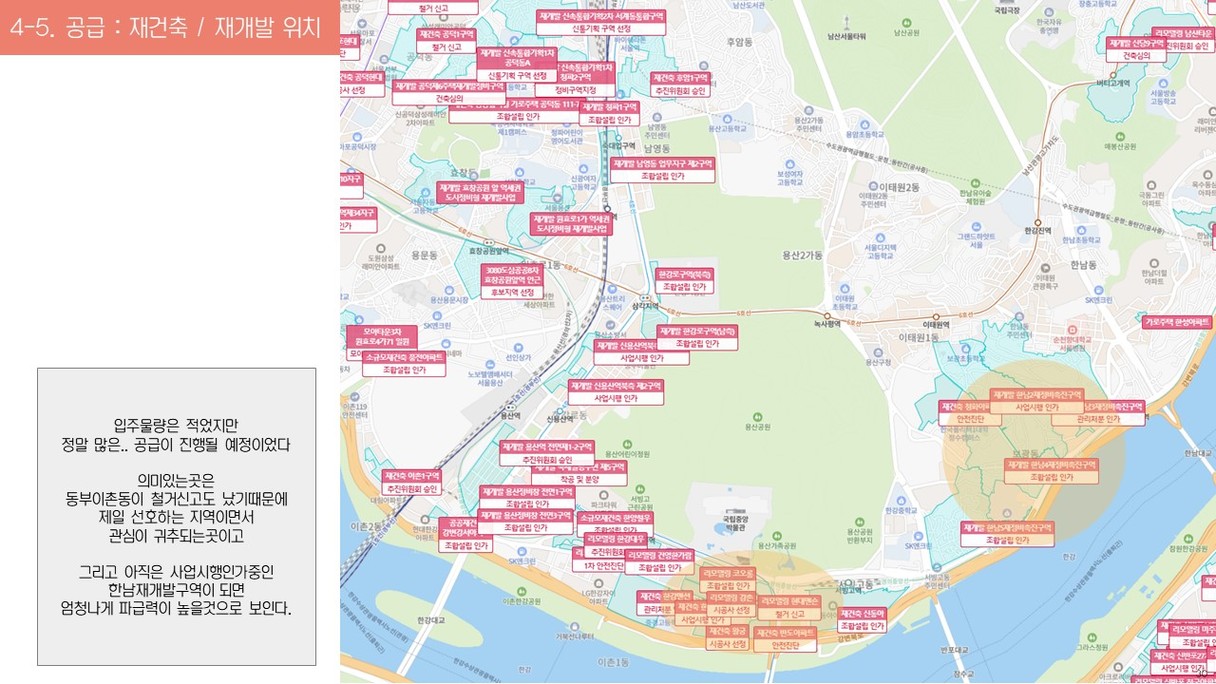The height and width of the screenshot is (684, 1216).
Task: Click the slide title 재건축 / 재개발 위치
Action: [227, 27]
